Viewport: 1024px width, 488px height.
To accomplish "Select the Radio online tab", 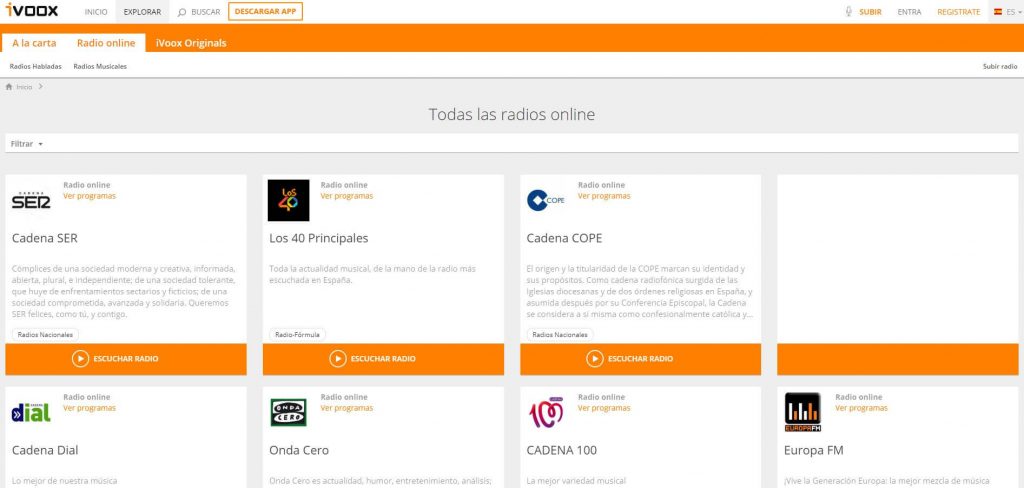I will pyautogui.click(x=106, y=43).
